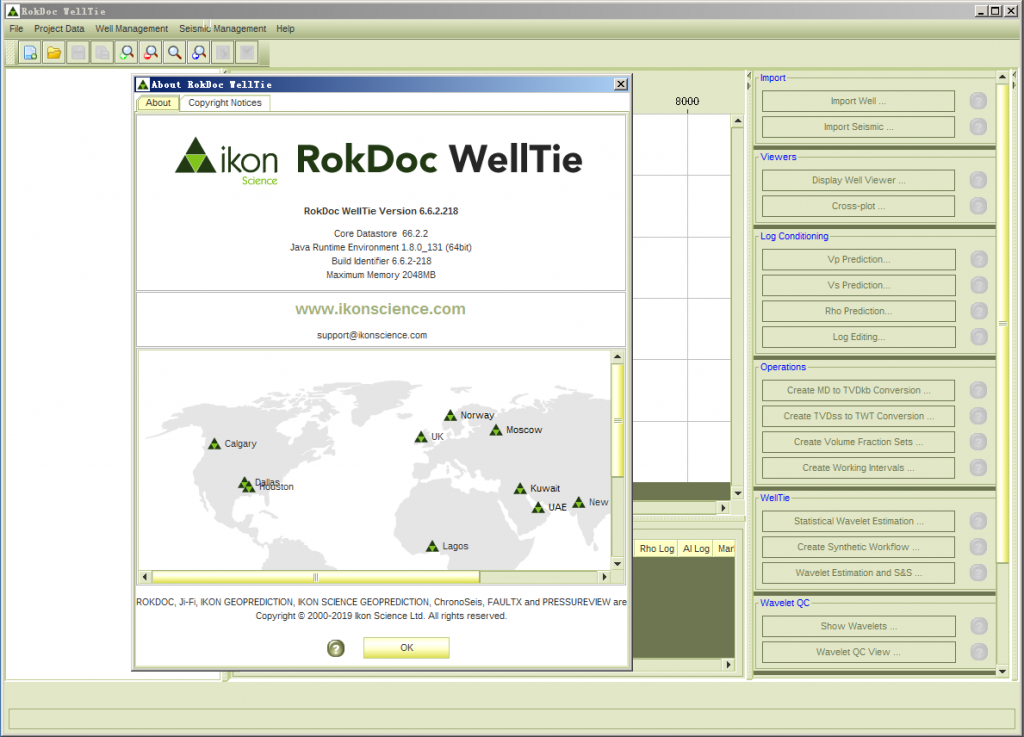The height and width of the screenshot is (737, 1024).
Task: Click Wavelet Estimation and S&S button
Action: pos(858,573)
